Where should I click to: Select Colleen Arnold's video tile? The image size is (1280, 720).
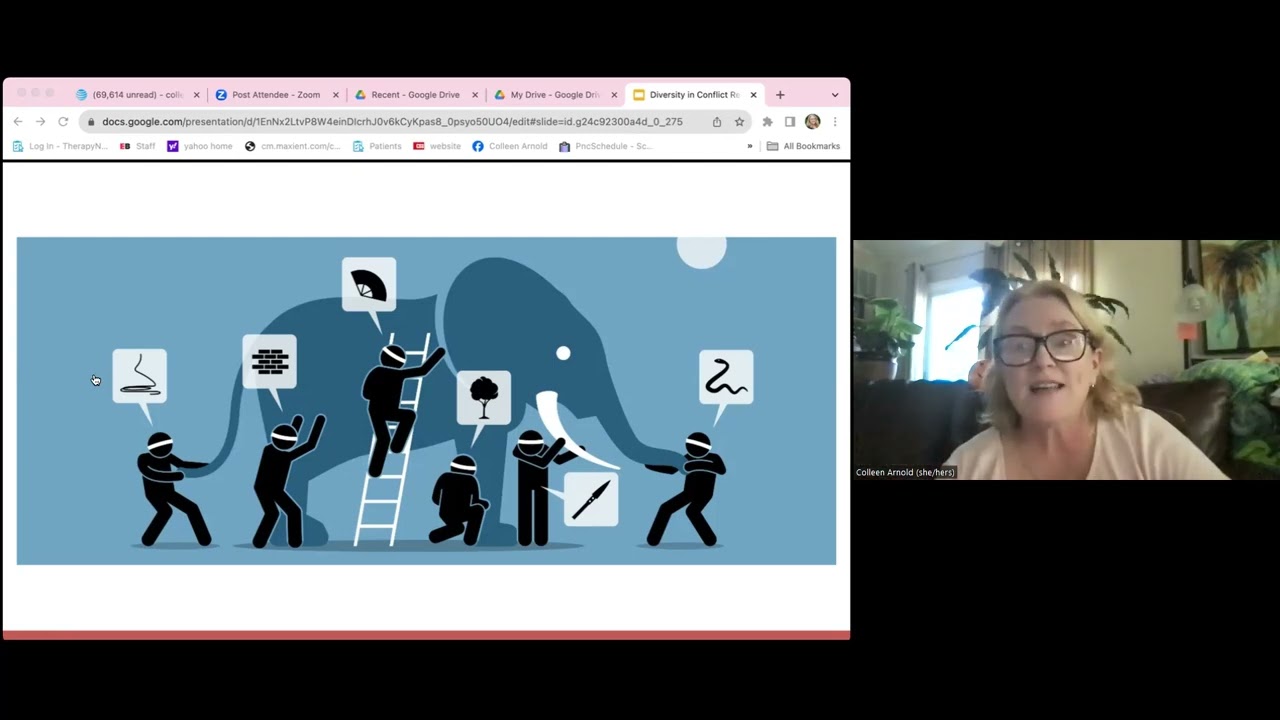pos(1066,360)
